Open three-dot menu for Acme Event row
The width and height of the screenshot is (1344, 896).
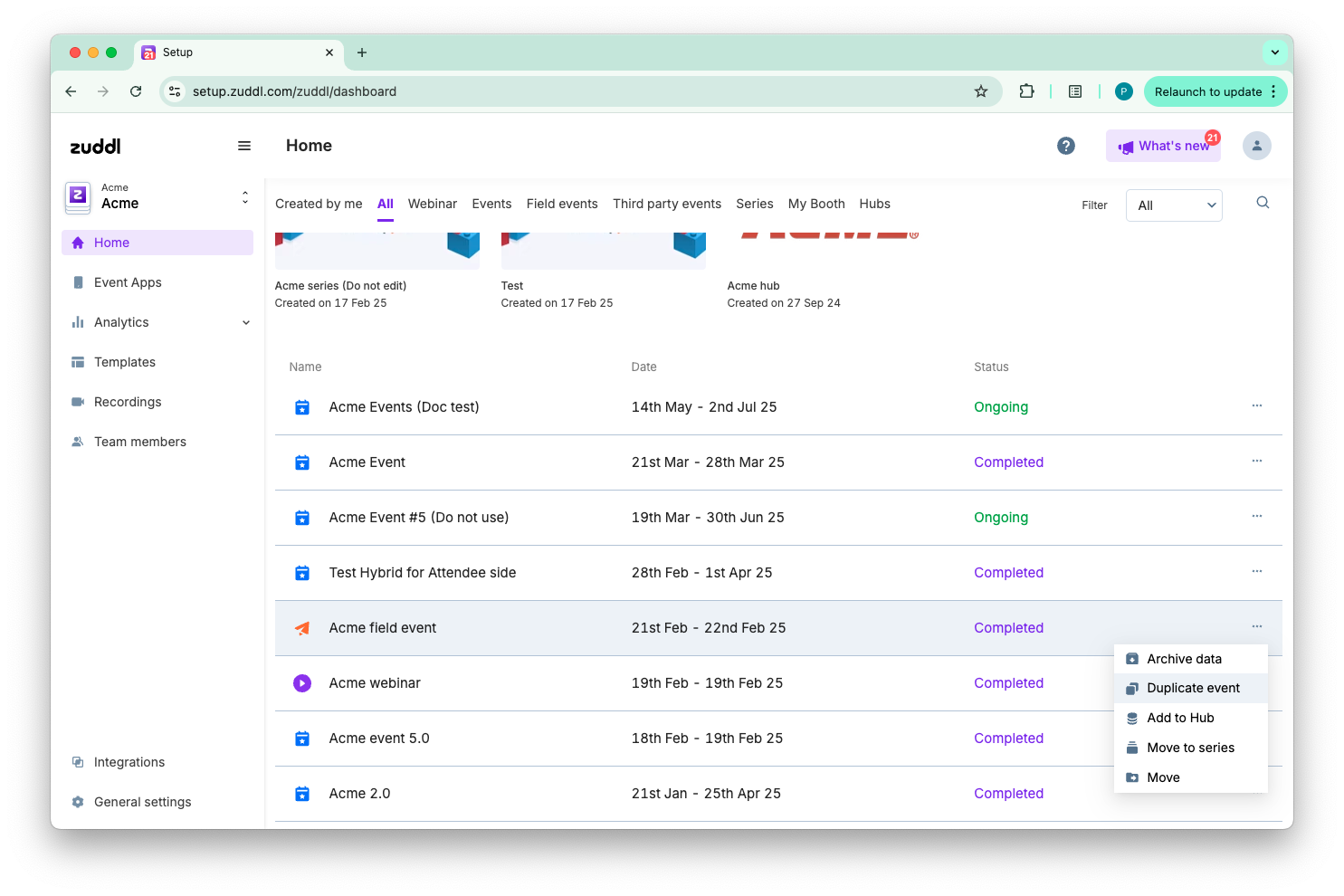[x=1256, y=462]
